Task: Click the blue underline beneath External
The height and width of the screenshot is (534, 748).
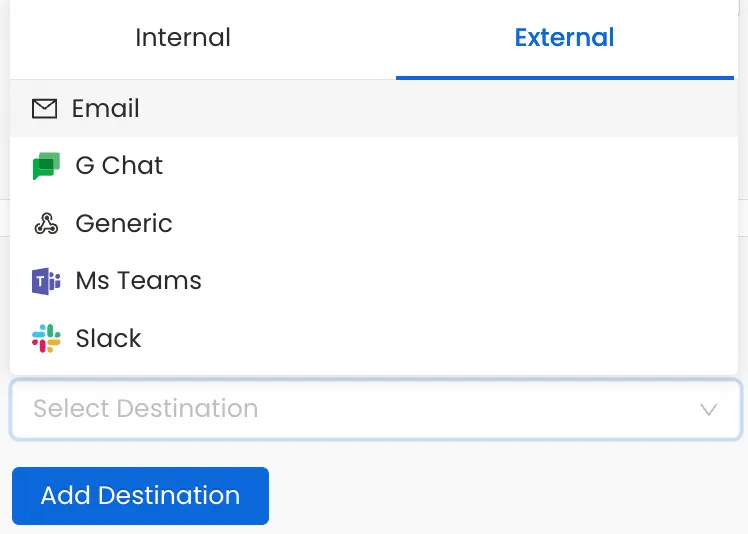Action: 564,77
